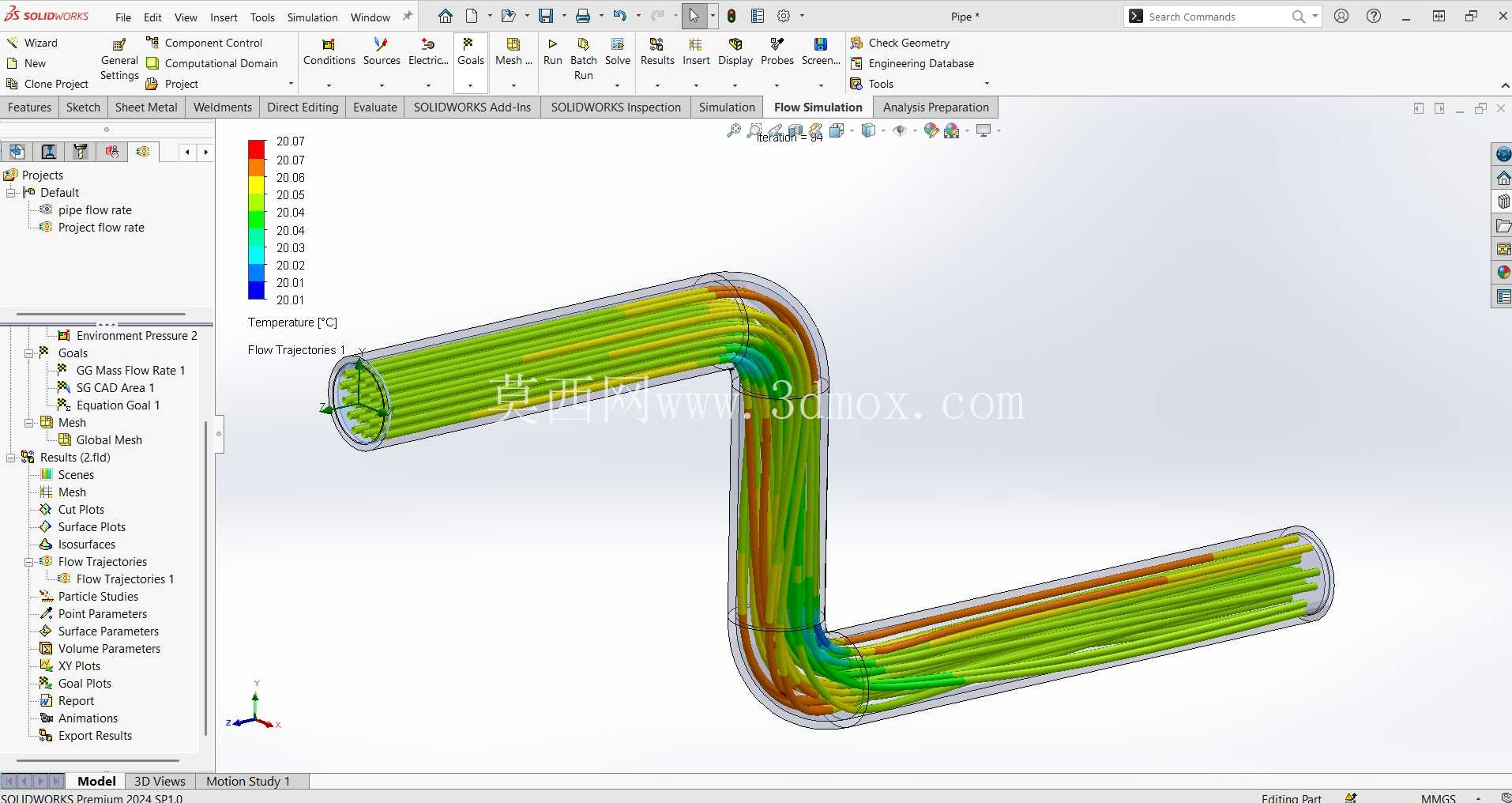Click the Home icon in title bar
Screen dimensions: 1512x803
pos(446,16)
